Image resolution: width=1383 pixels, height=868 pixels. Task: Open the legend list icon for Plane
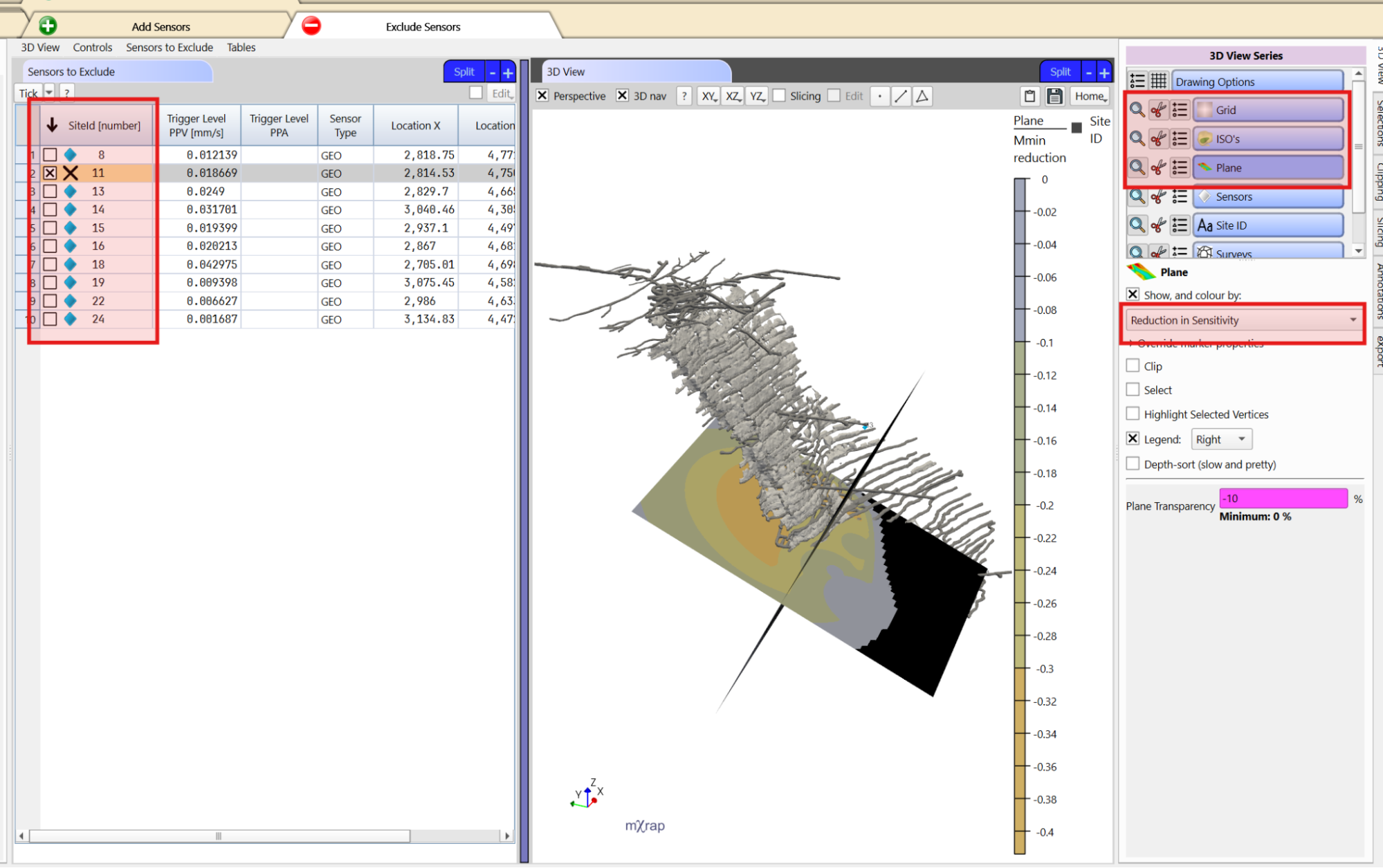pyautogui.click(x=1180, y=168)
